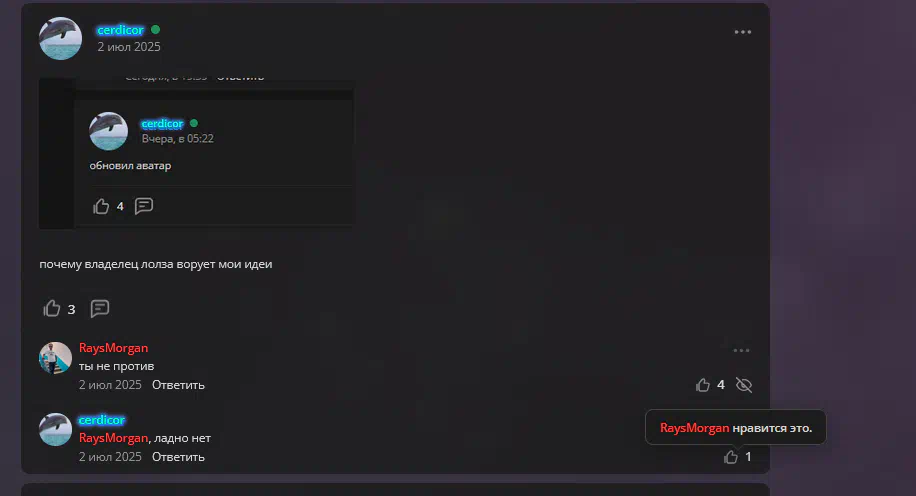Reply to RaysMorgan's comment via Ответить
This screenshot has height=496, width=916.
178,385
